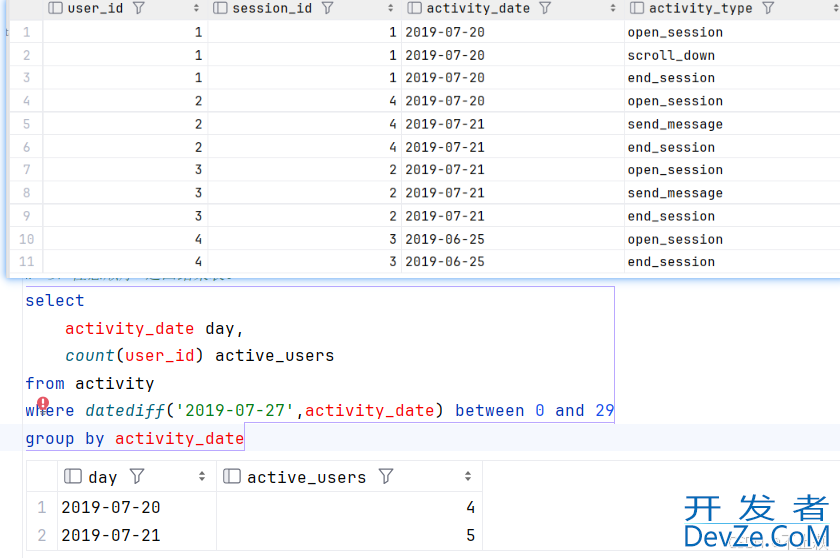Click count function in the SQL query
Viewport: 840px width, 558px height.
click(x=90, y=356)
